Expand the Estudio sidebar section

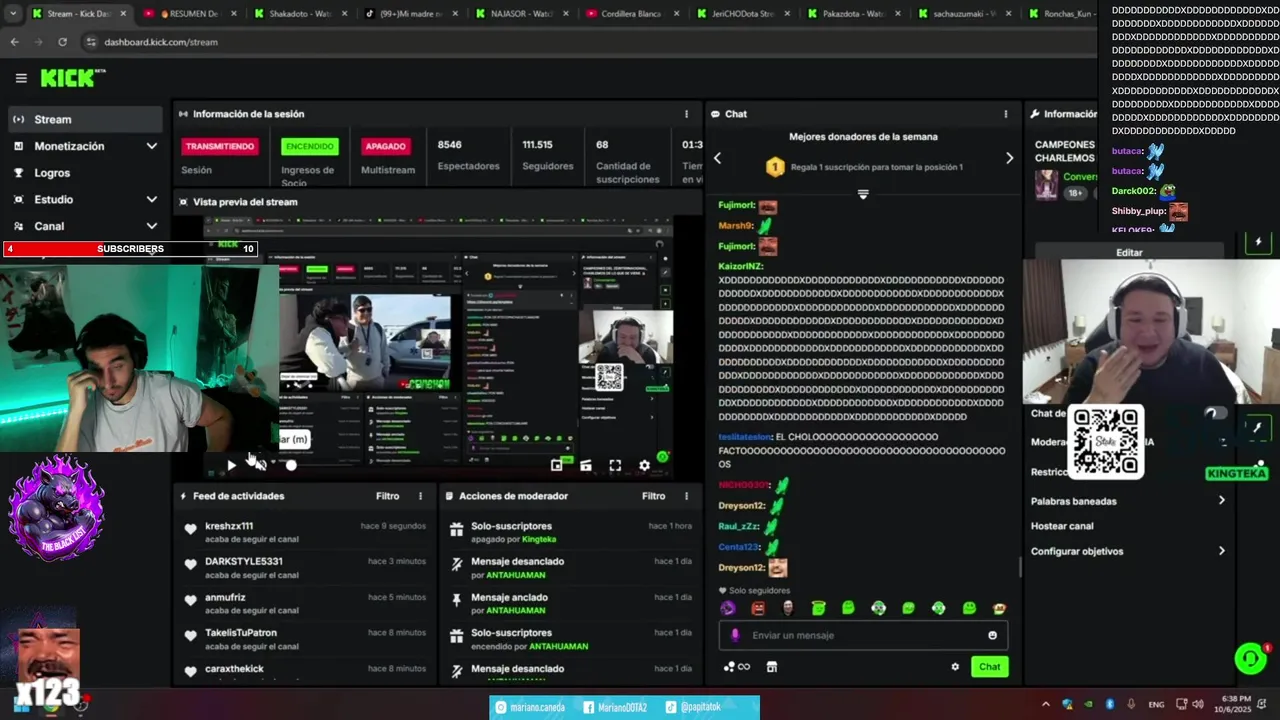(152, 199)
